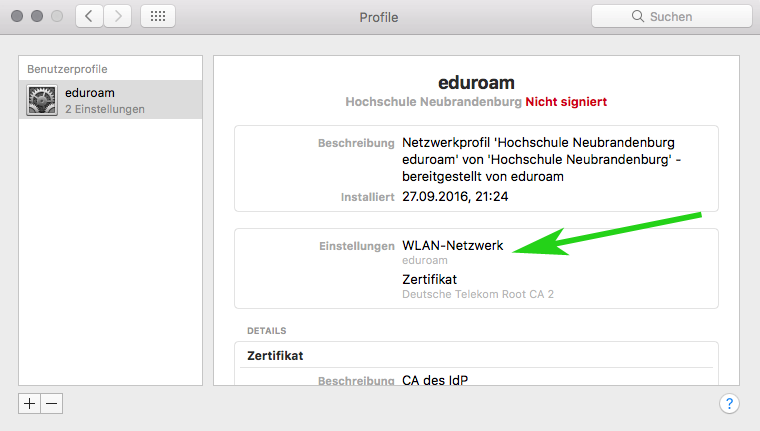The width and height of the screenshot is (760, 431).
Task: Click the magnifying glass search icon
Action: 638,16
